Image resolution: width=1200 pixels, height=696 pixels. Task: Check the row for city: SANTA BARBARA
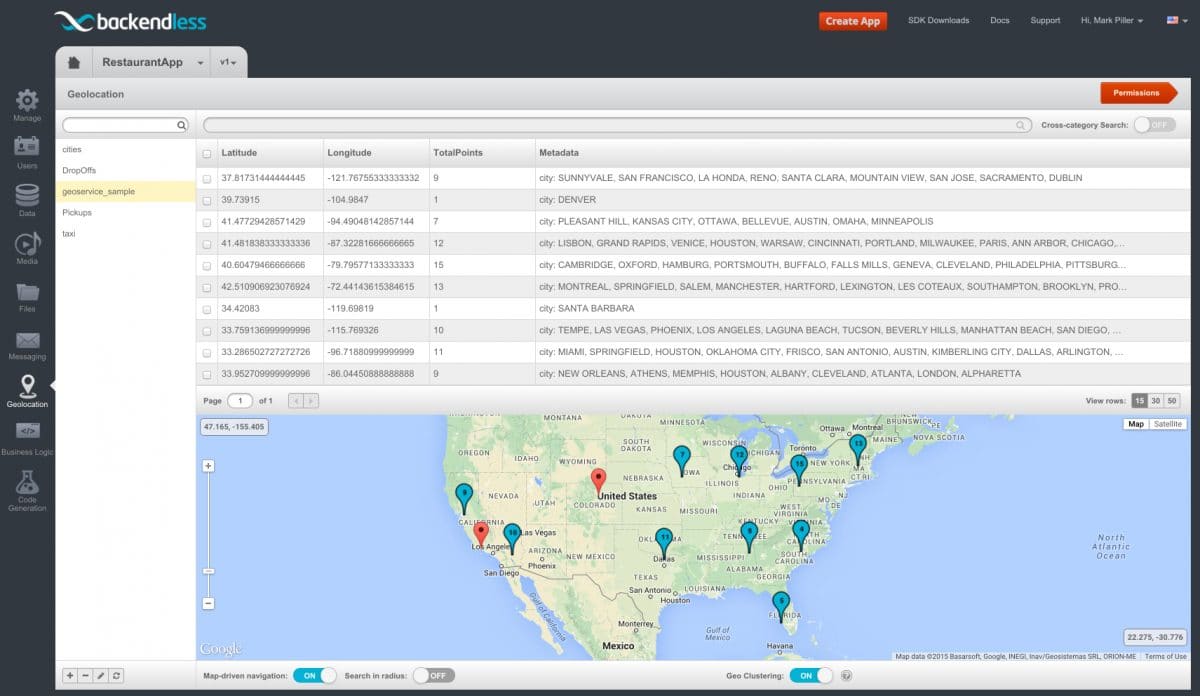click(x=207, y=309)
